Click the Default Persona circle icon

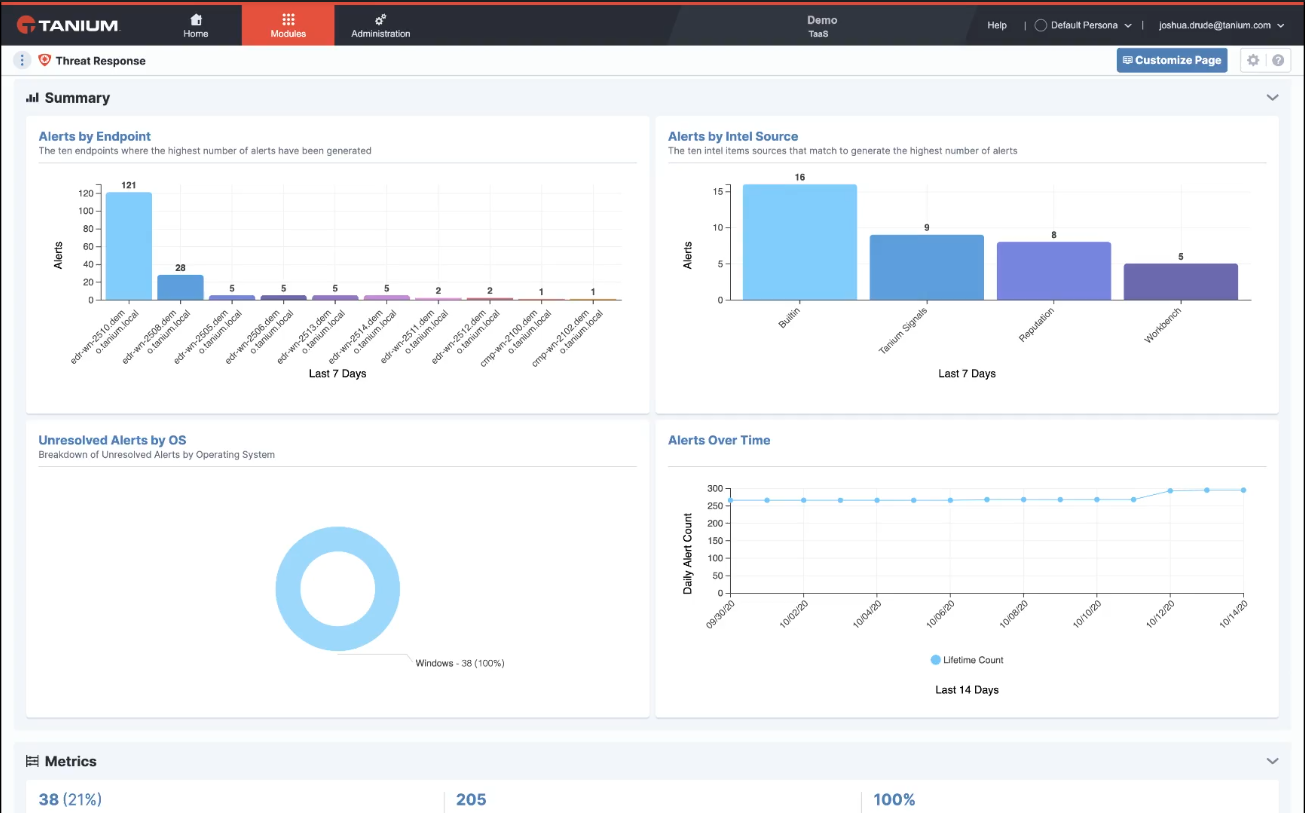click(x=1040, y=25)
